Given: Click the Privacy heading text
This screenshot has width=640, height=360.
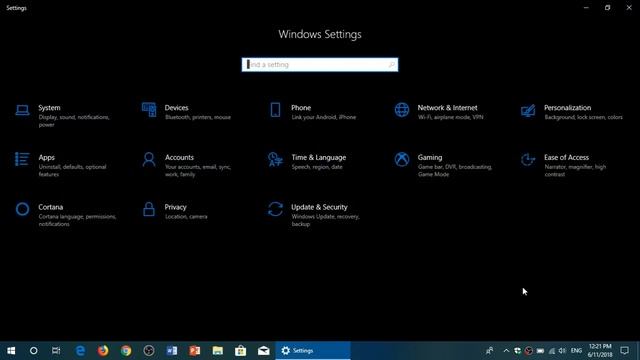Looking at the screenshot, I should coord(176,207).
